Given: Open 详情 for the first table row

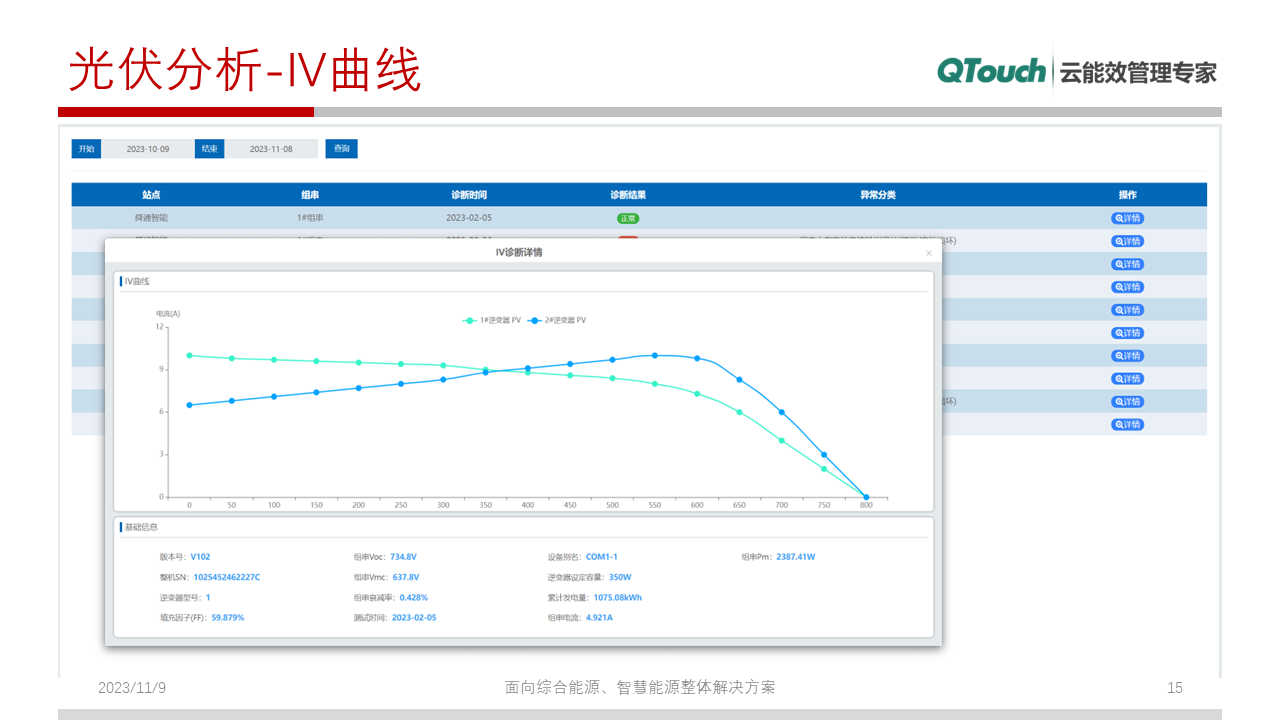Looking at the screenshot, I should (1127, 218).
